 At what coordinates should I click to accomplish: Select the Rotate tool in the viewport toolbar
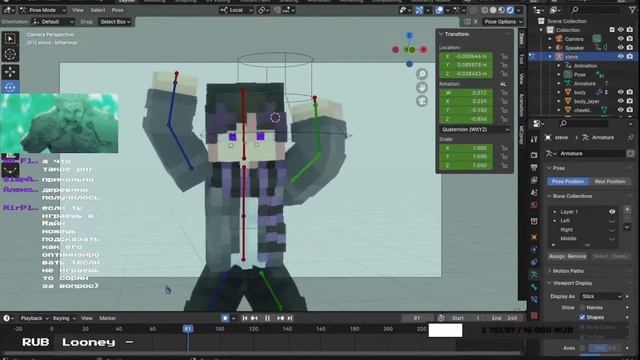click(10, 87)
